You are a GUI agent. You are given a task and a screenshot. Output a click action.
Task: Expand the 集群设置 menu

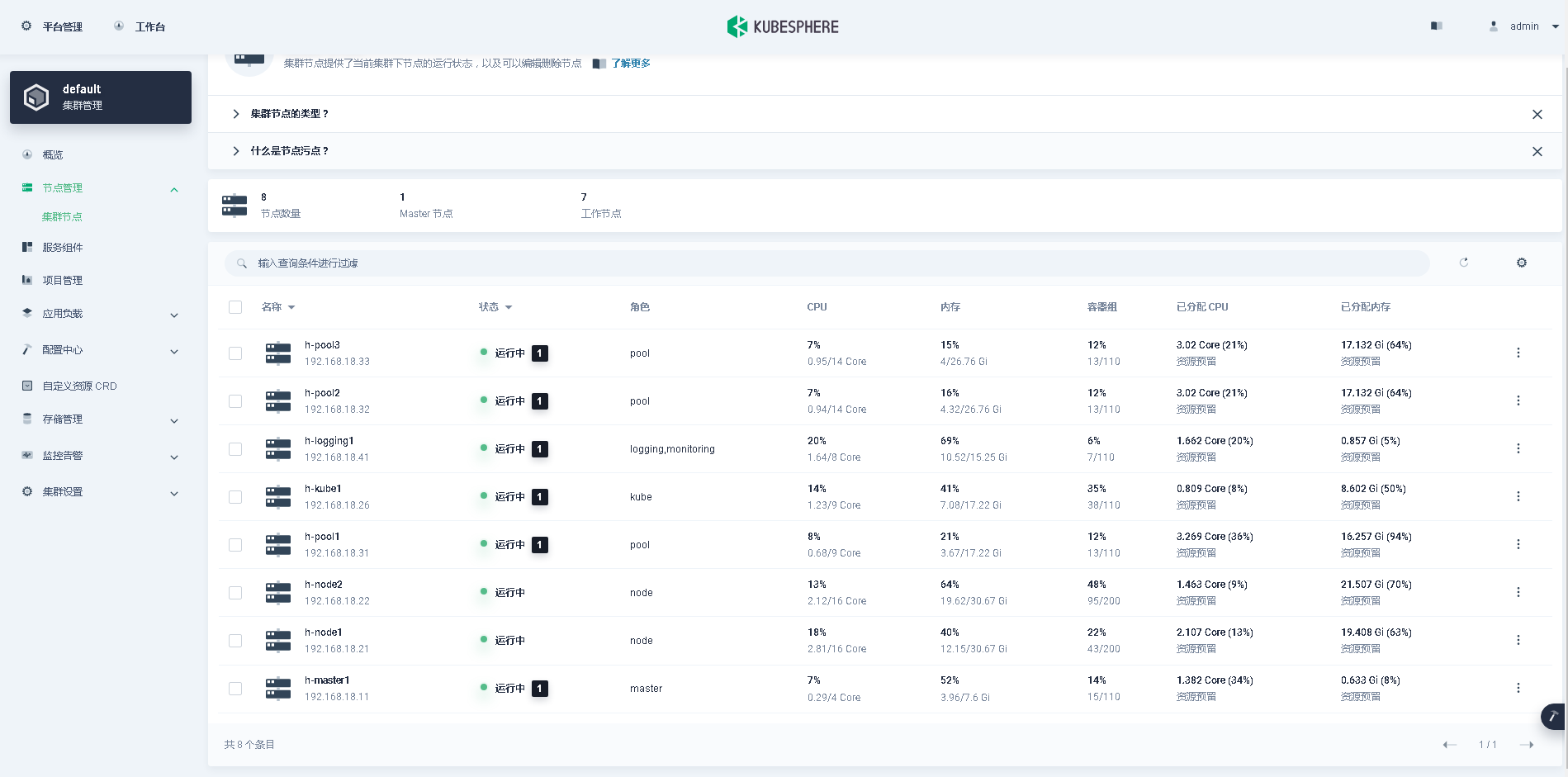pyautogui.click(x=174, y=493)
